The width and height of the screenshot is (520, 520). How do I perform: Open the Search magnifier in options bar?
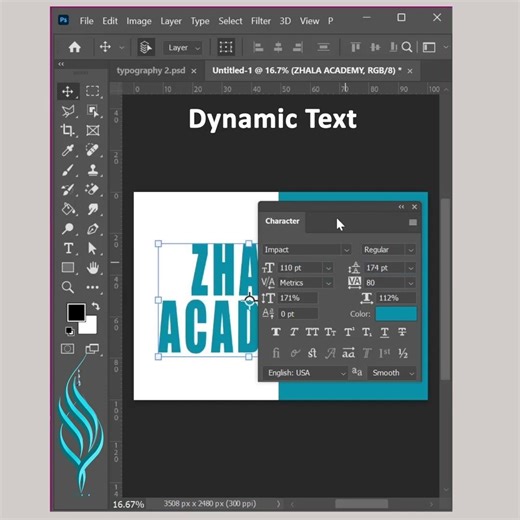point(407,47)
